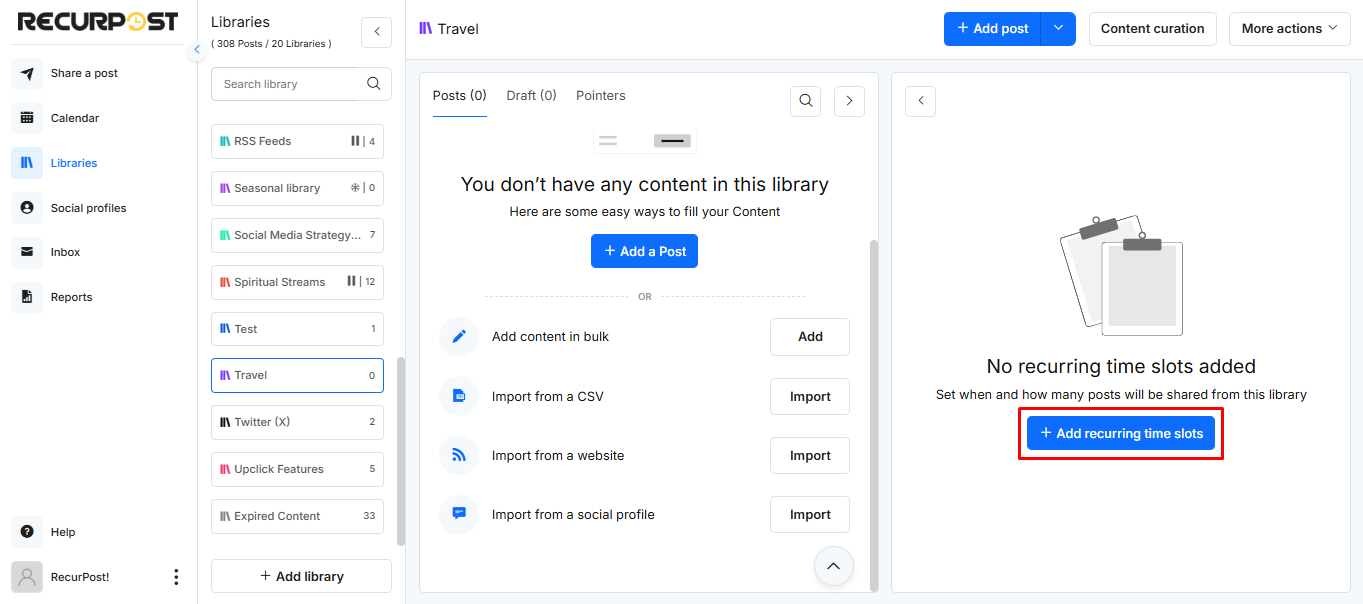This screenshot has width=1363, height=604.
Task: Open Share a post from sidebar
Action: [x=84, y=73]
